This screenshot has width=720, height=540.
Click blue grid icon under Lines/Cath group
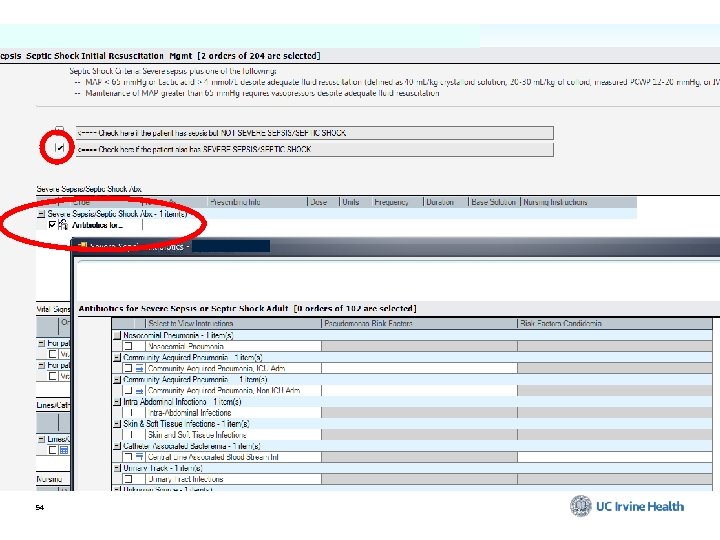click(64, 450)
